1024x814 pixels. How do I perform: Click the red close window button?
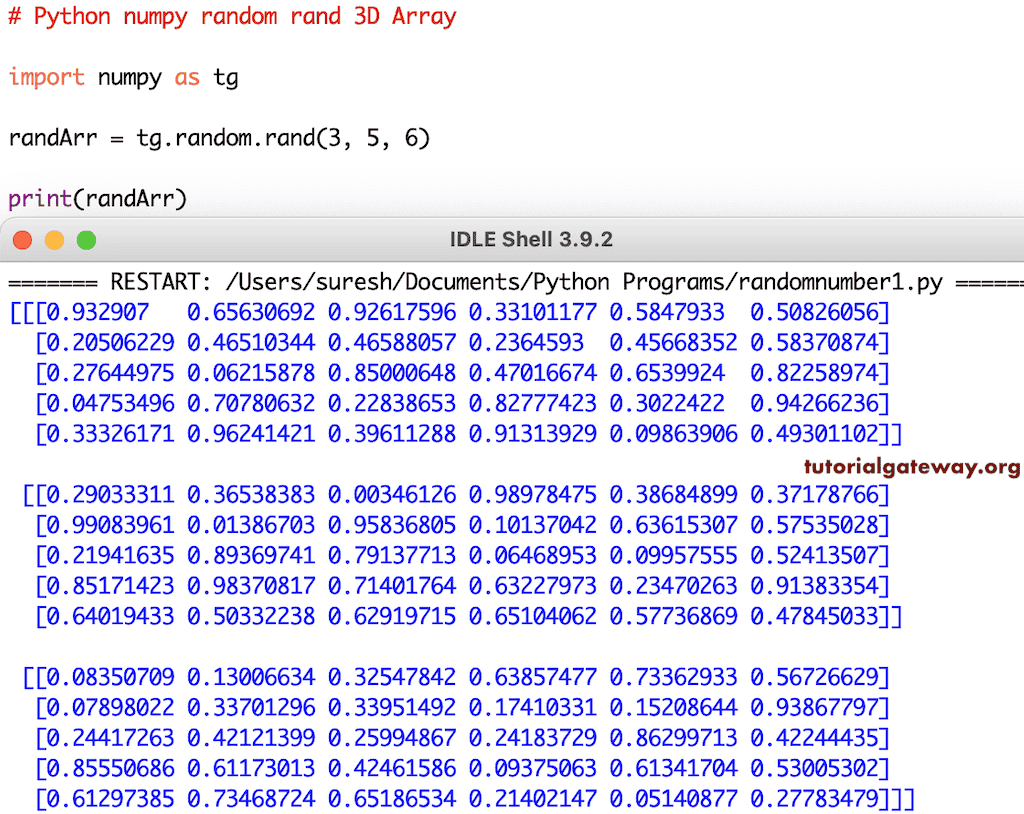coord(22,240)
